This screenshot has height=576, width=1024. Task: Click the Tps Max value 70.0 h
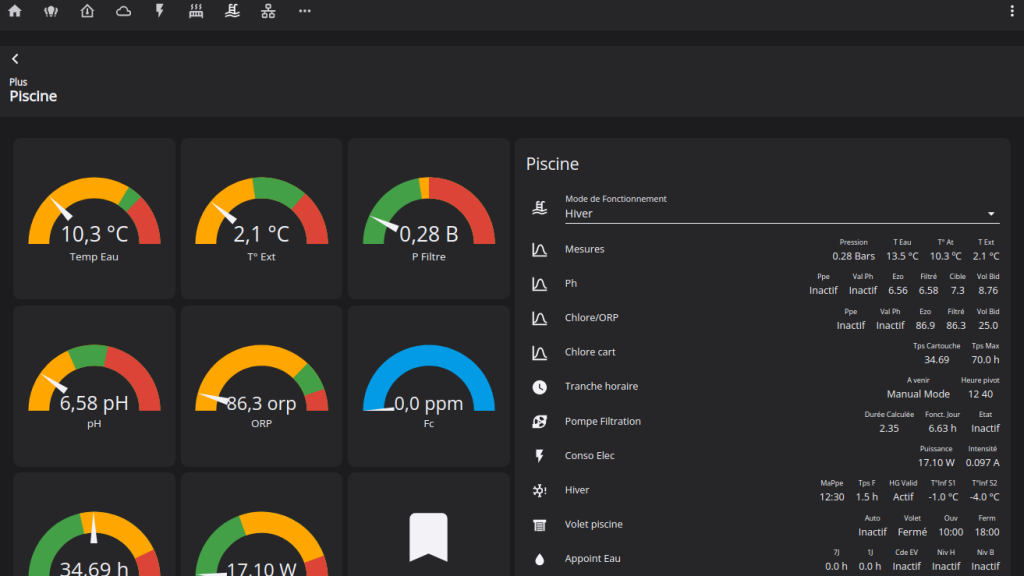click(985, 360)
